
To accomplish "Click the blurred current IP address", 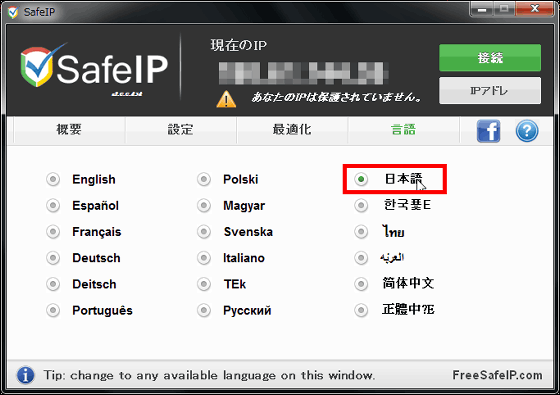I will [x=304, y=73].
